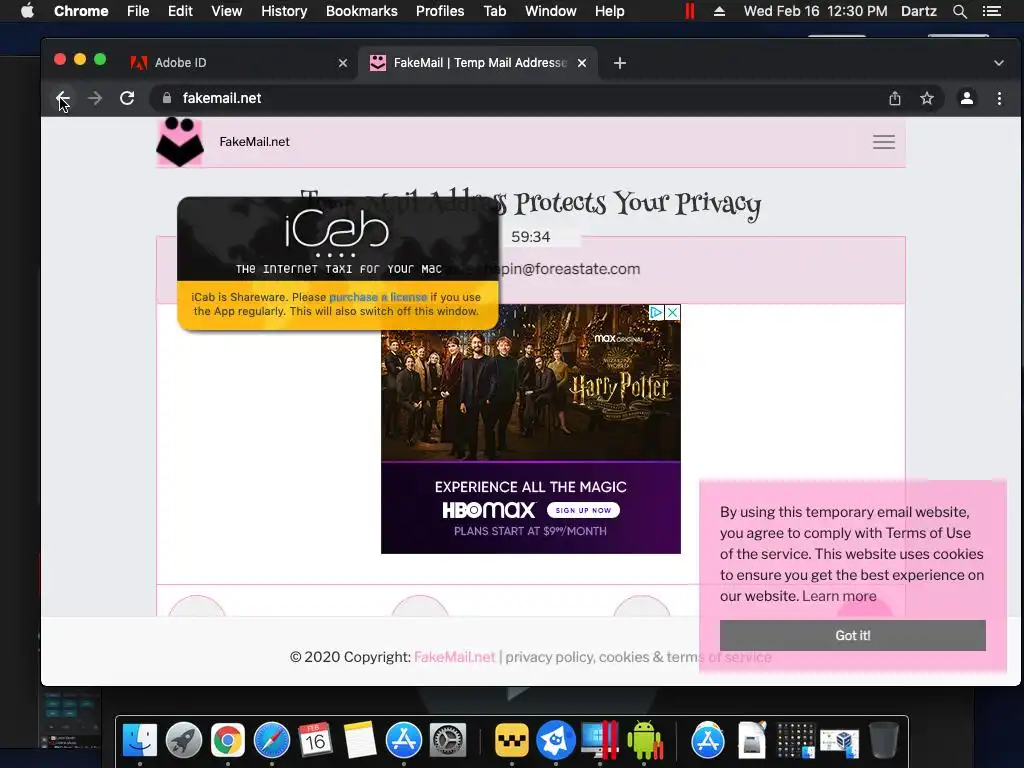This screenshot has width=1024, height=768.
Task: Open privacy policy, cookies & terms link
Action: click(x=638, y=657)
